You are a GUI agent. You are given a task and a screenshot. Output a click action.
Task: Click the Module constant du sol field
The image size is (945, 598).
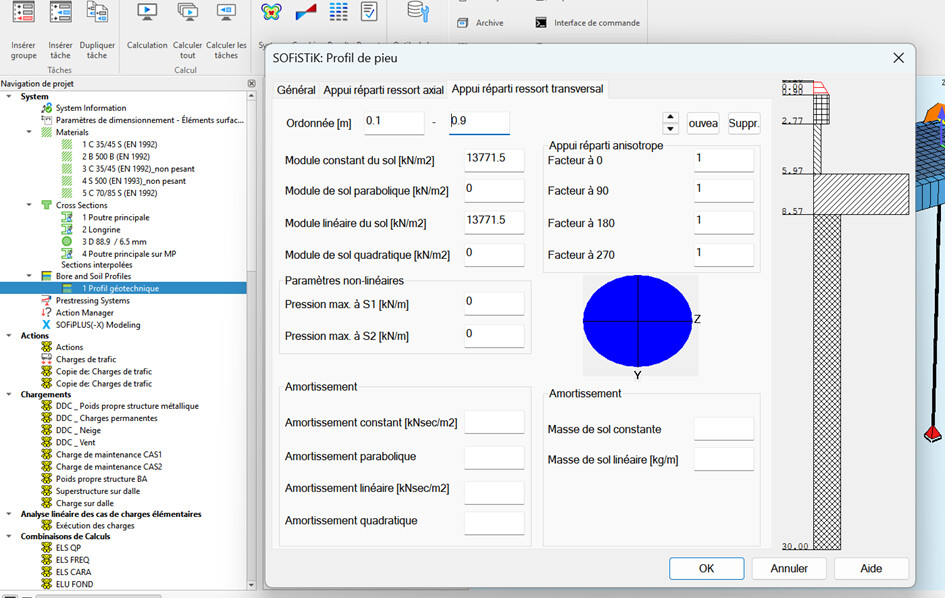[494, 160]
